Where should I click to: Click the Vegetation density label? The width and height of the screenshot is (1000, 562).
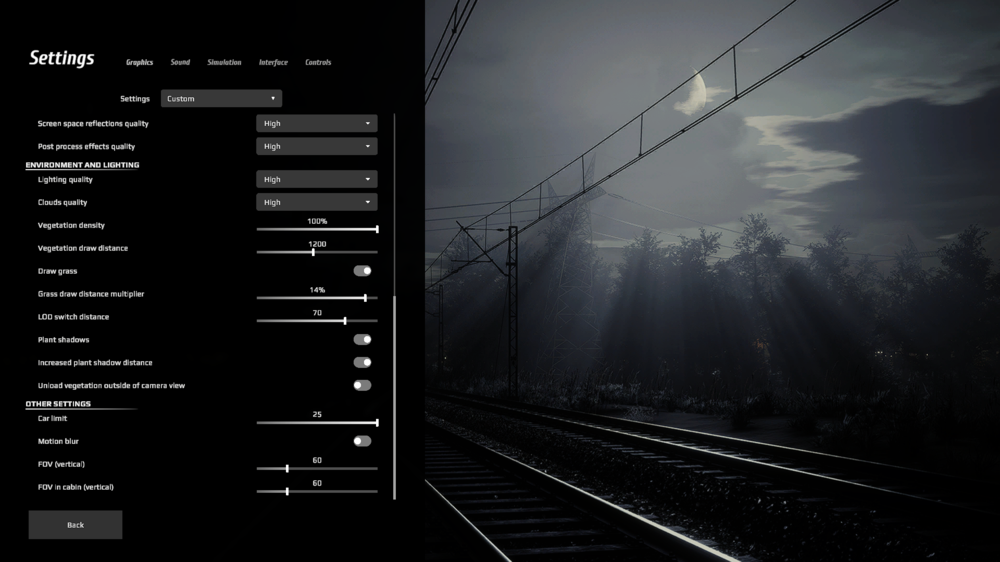pyautogui.click(x=71, y=225)
